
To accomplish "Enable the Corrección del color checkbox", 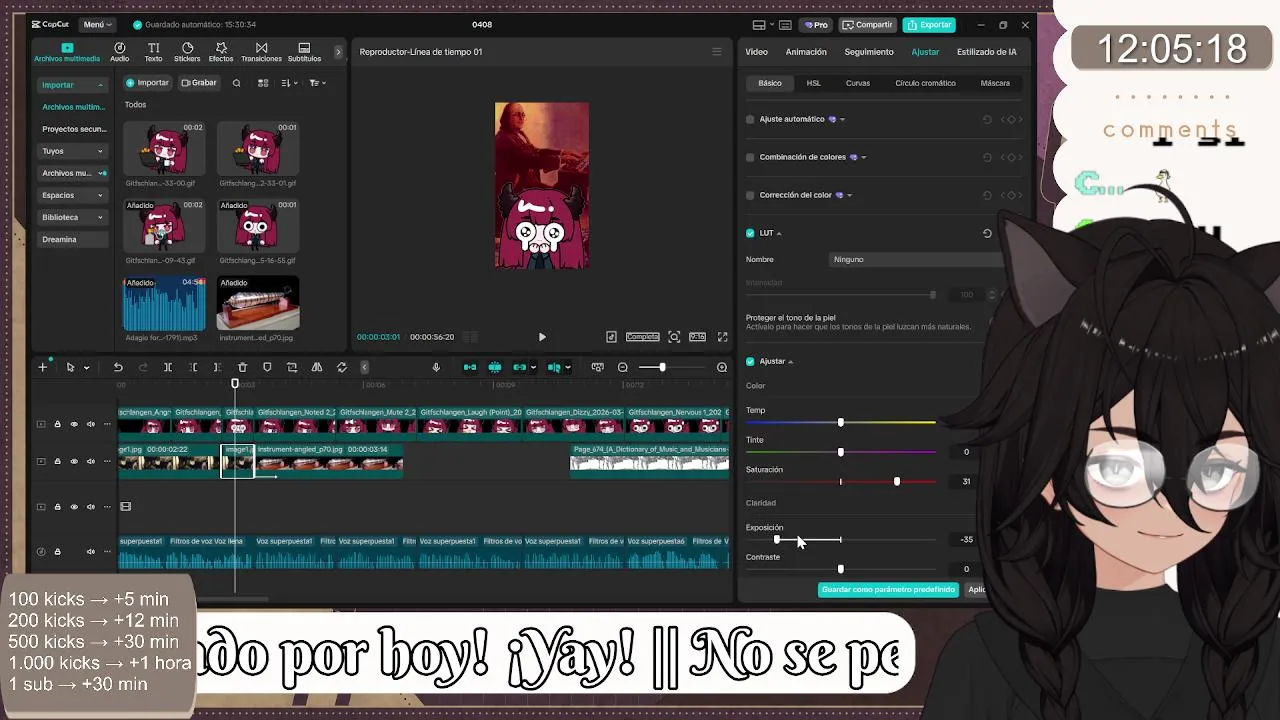I will click(x=750, y=195).
